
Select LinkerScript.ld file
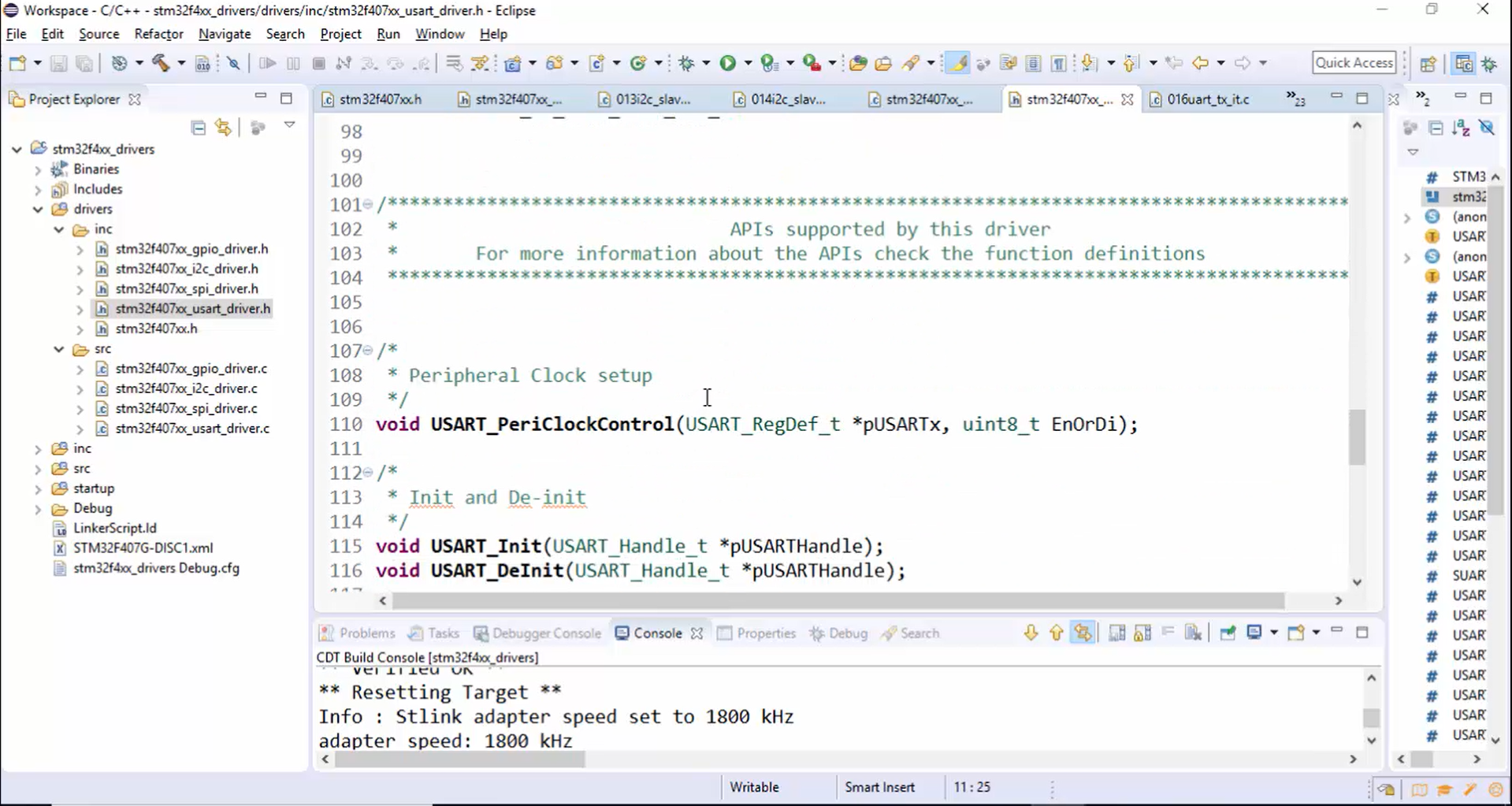pos(114,529)
